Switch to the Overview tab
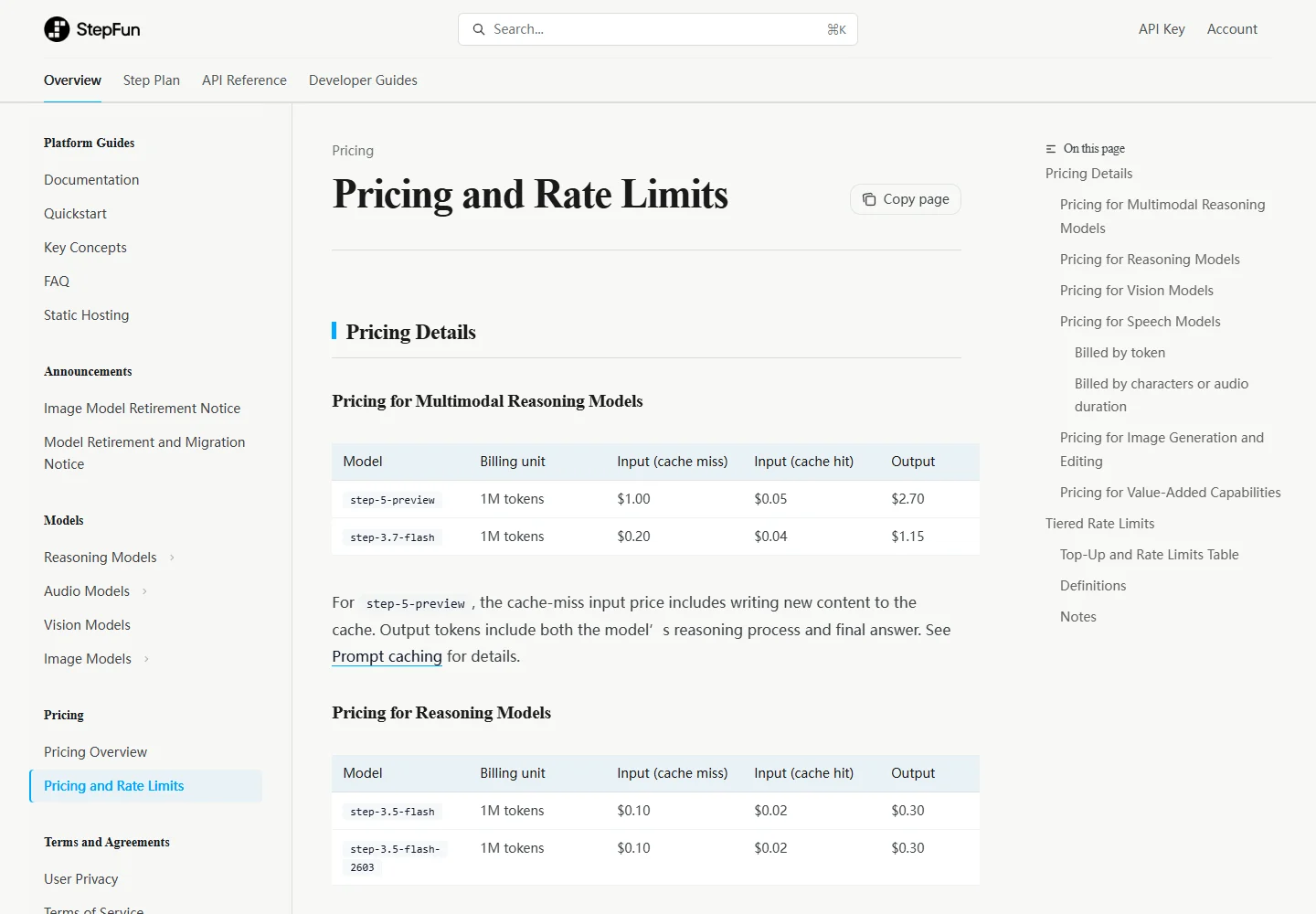This screenshot has height=914, width=1316. (x=72, y=80)
